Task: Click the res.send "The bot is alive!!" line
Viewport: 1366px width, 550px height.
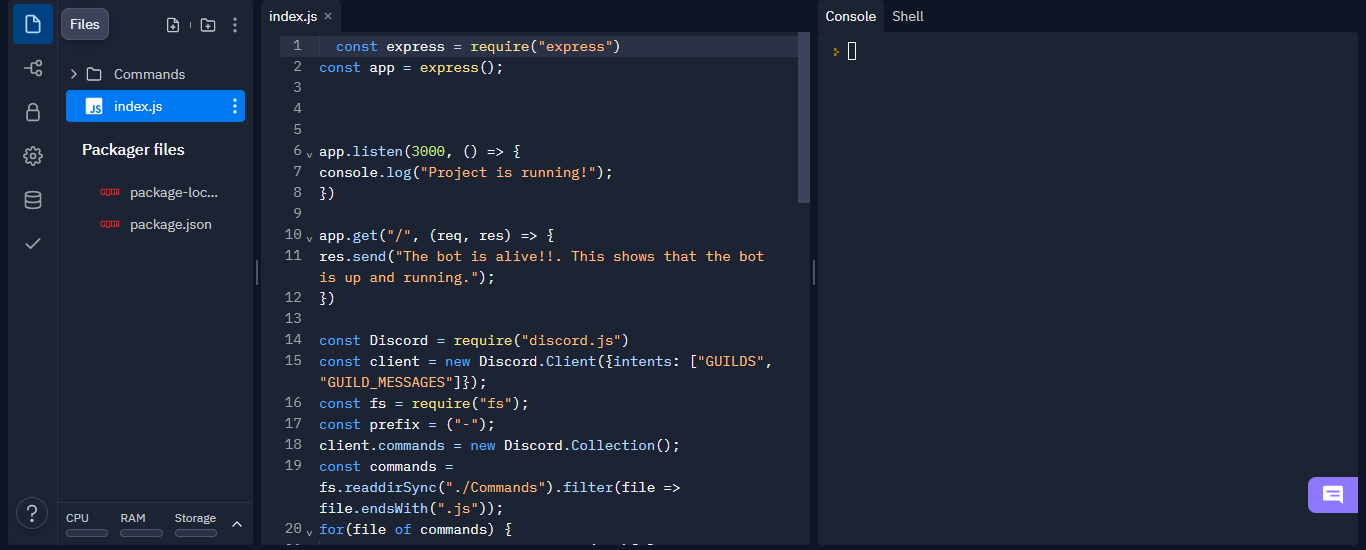Action: (x=542, y=267)
